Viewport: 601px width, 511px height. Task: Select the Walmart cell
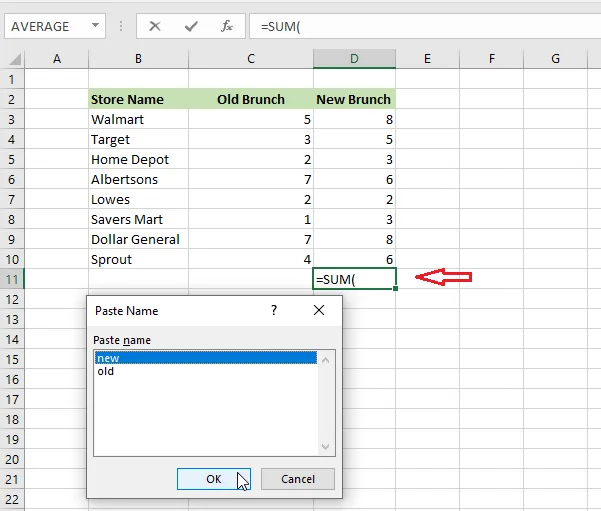tap(138, 119)
